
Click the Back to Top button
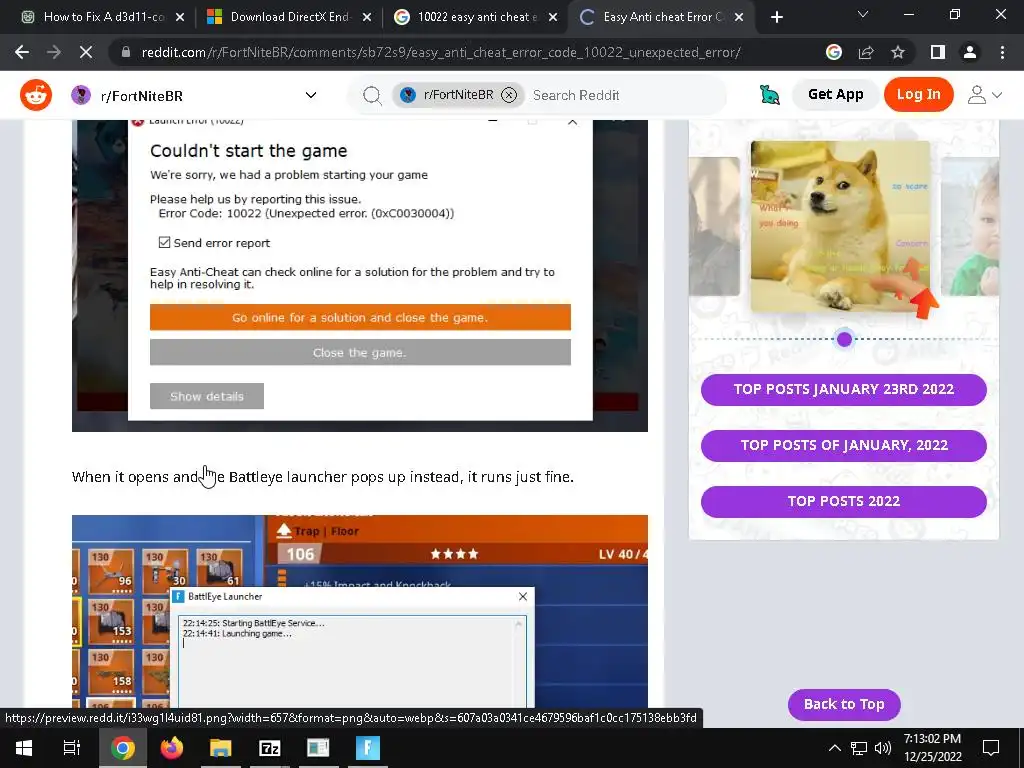point(844,705)
